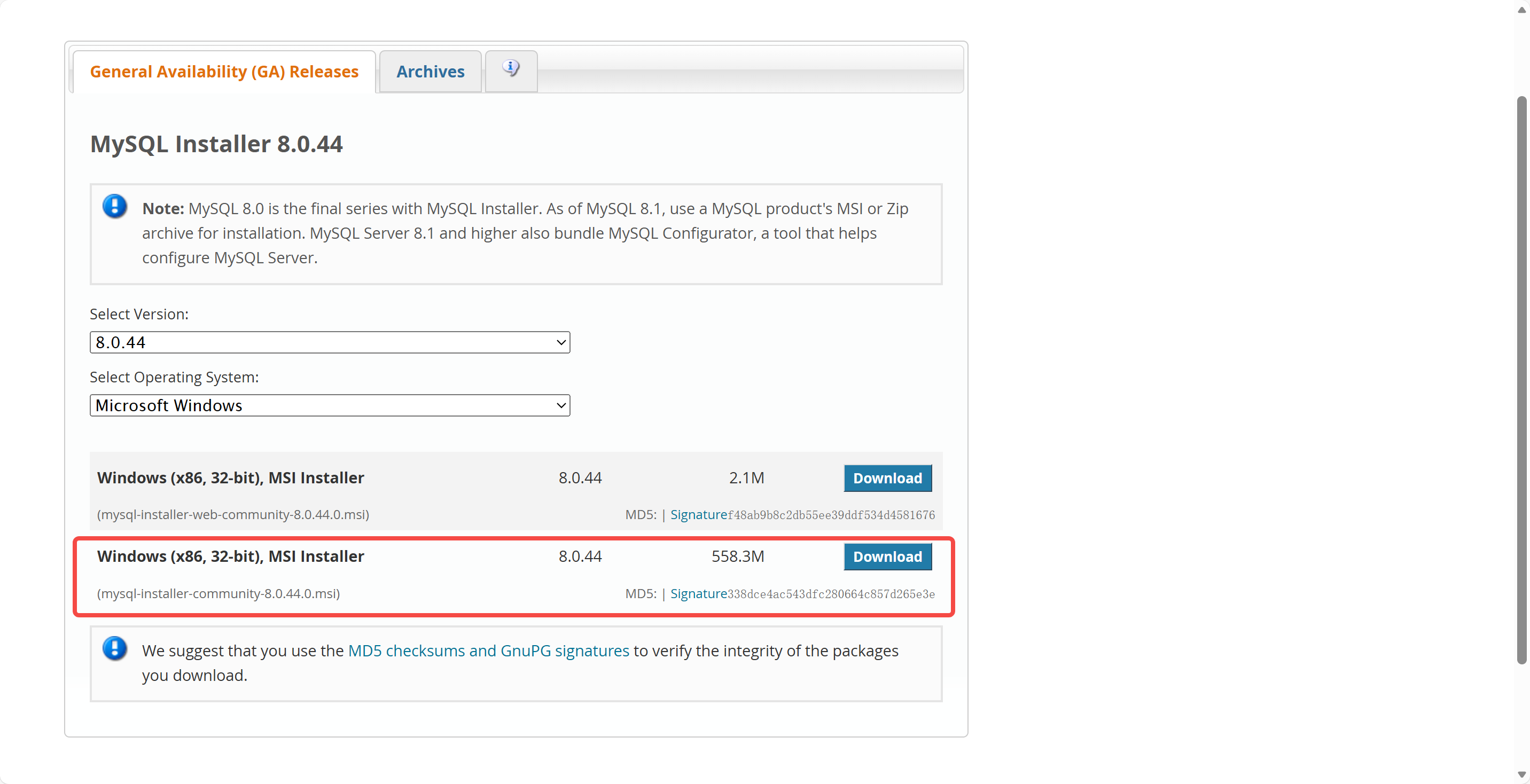Open the Microsoft Windows operating system dropdown
1530x784 pixels.
pyautogui.click(x=330, y=405)
